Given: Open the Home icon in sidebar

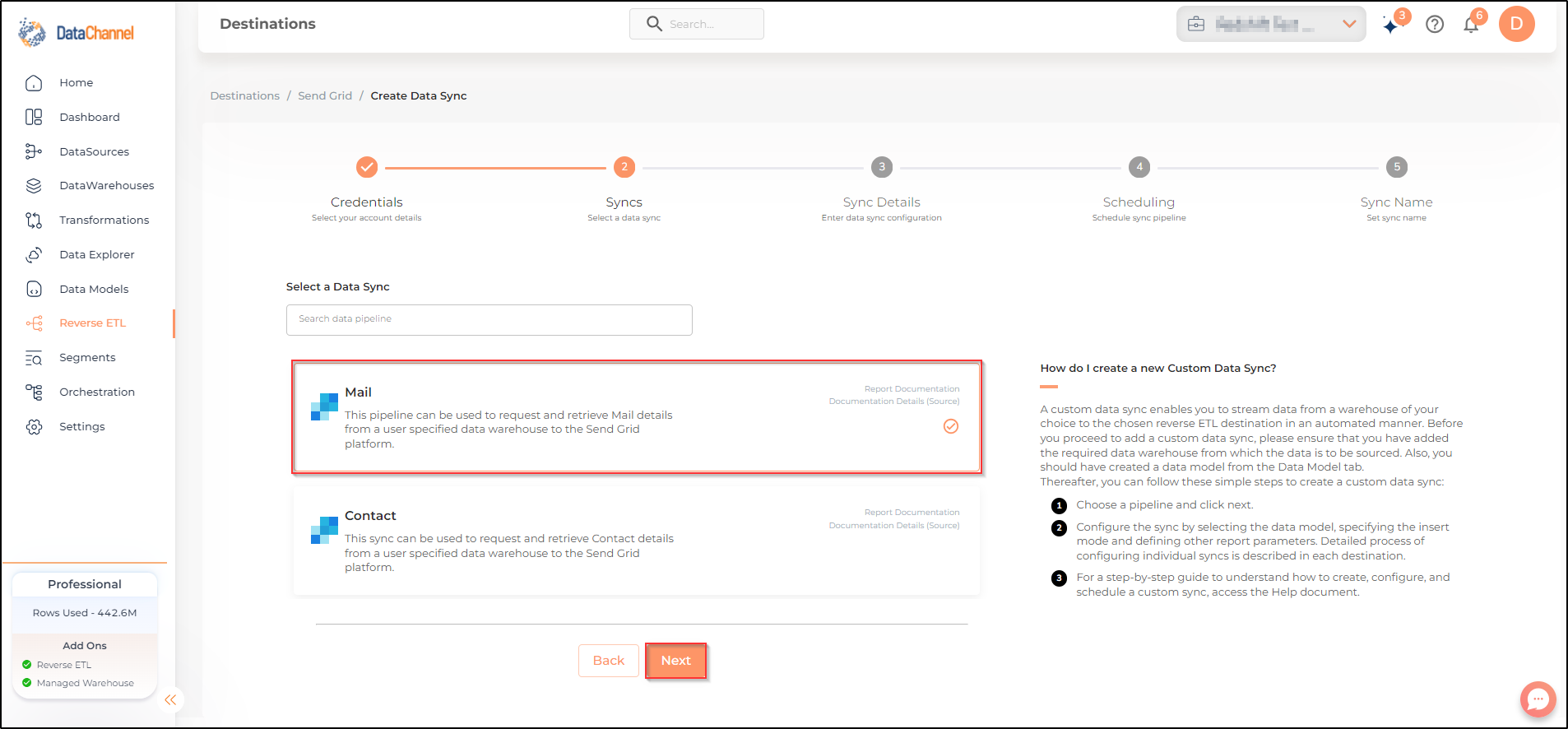Looking at the screenshot, I should click(34, 83).
